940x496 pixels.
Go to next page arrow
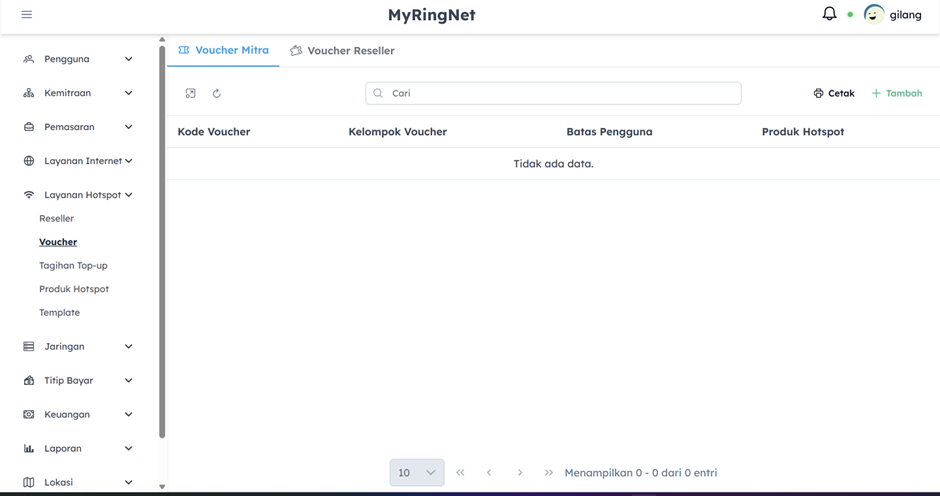tap(520, 473)
